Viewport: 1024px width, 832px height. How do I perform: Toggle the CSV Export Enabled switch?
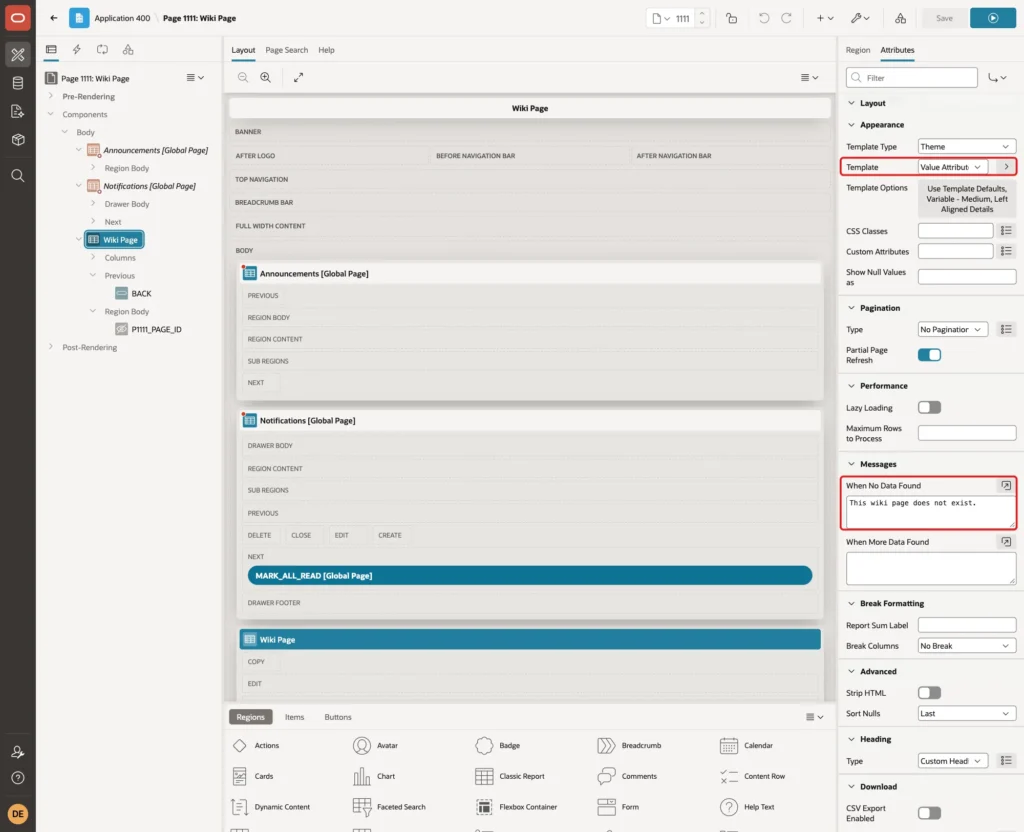coord(929,813)
